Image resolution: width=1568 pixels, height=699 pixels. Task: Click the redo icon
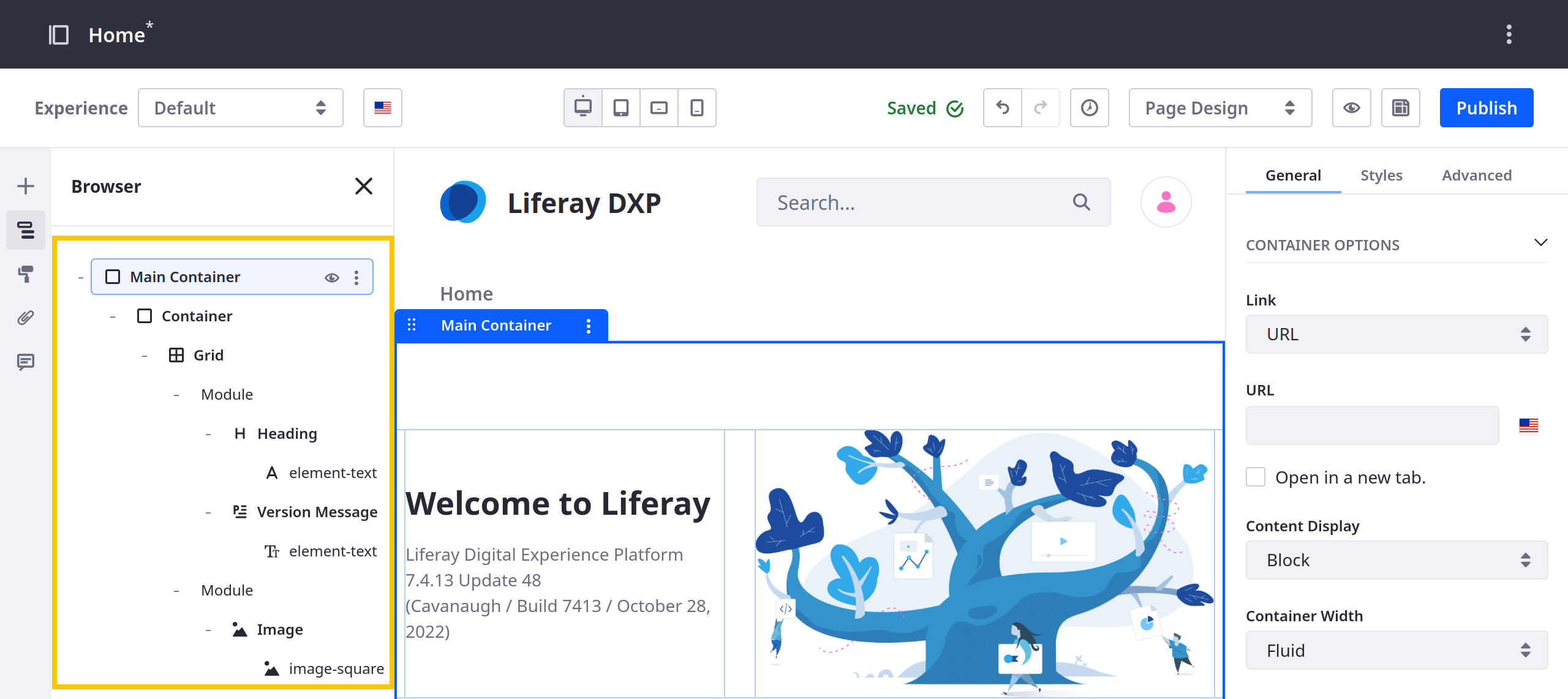tap(1040, 107)
